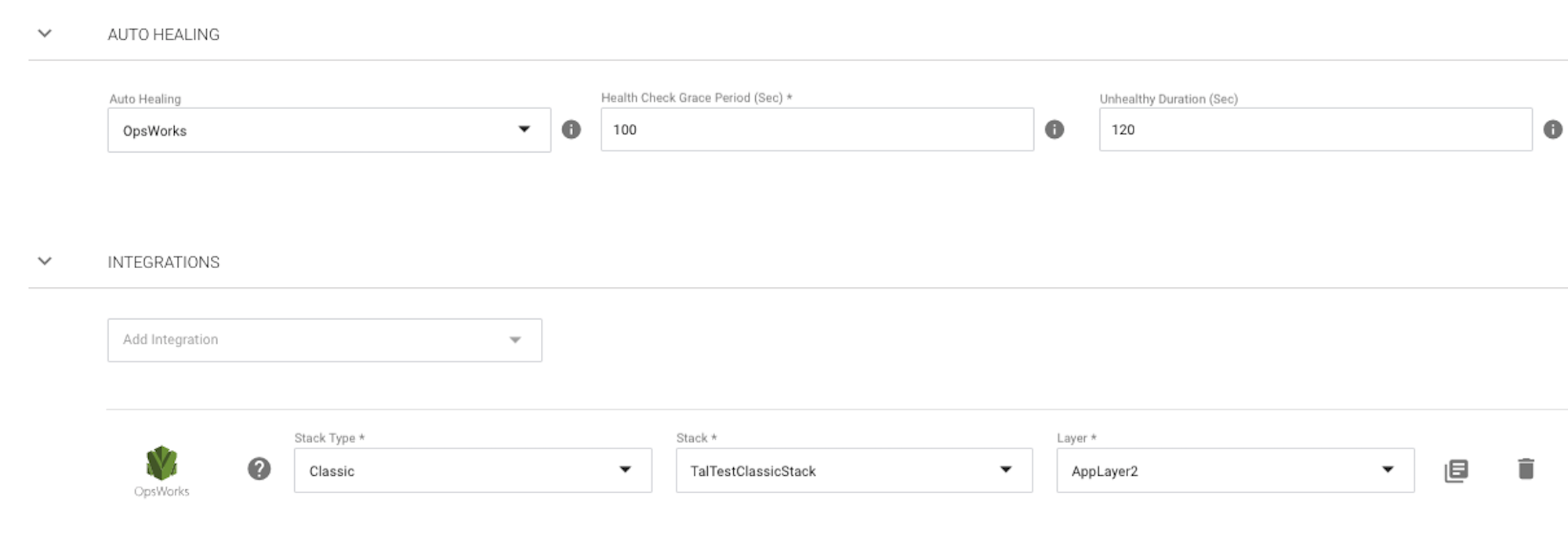Focus the Health Check Grace Period input
Screen dimensions: 1568x559
tap(816, 129)
